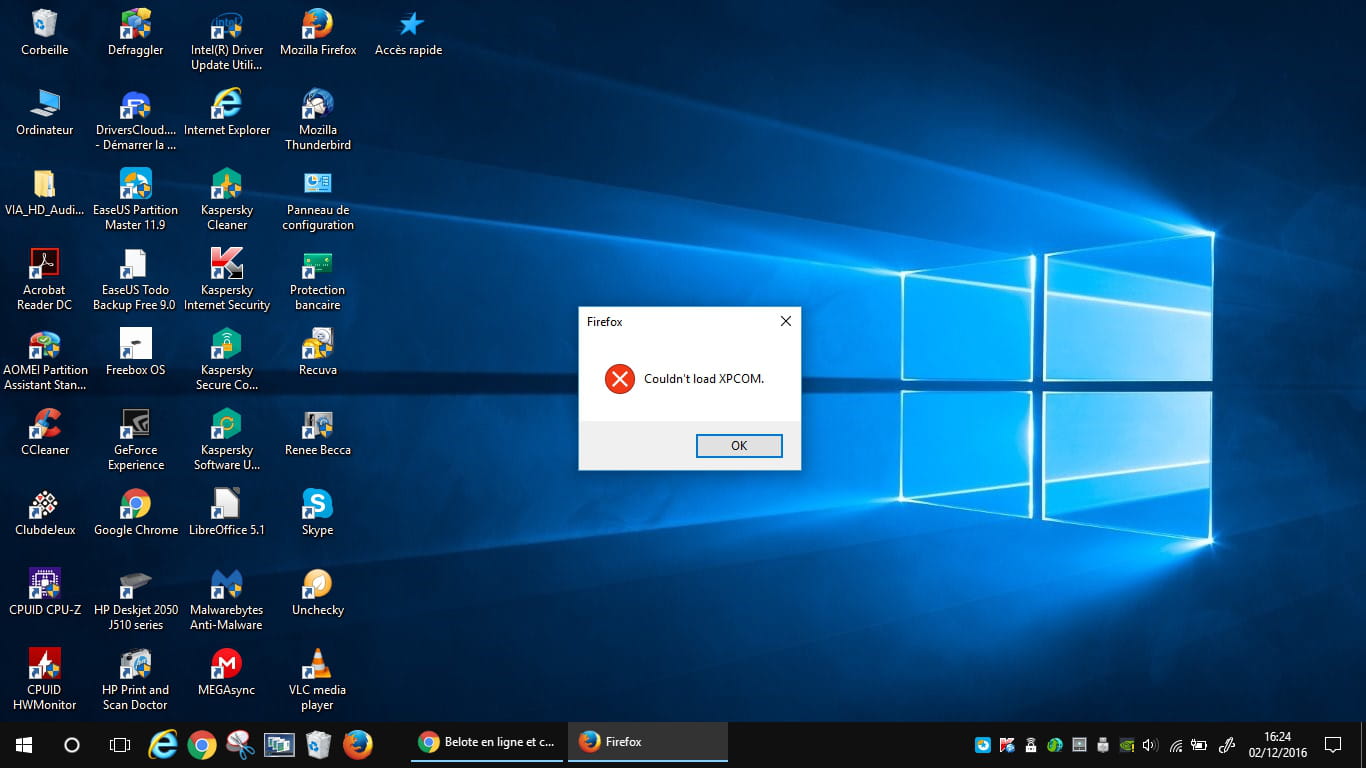Select EaseUS Partition Master 11.9 shortcut
The width and height of the screenshot is (1366, 768).
tap(136, 201)
